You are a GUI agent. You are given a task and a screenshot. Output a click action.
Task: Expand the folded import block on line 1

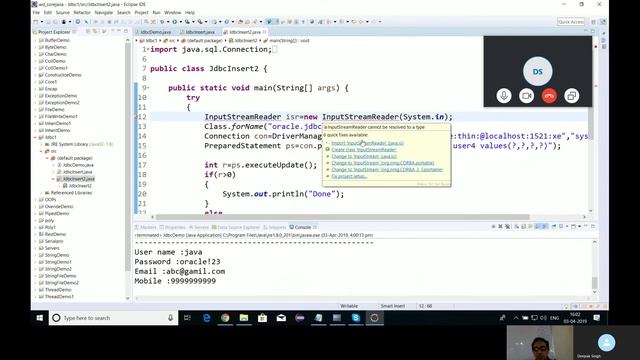click(148, 49)
